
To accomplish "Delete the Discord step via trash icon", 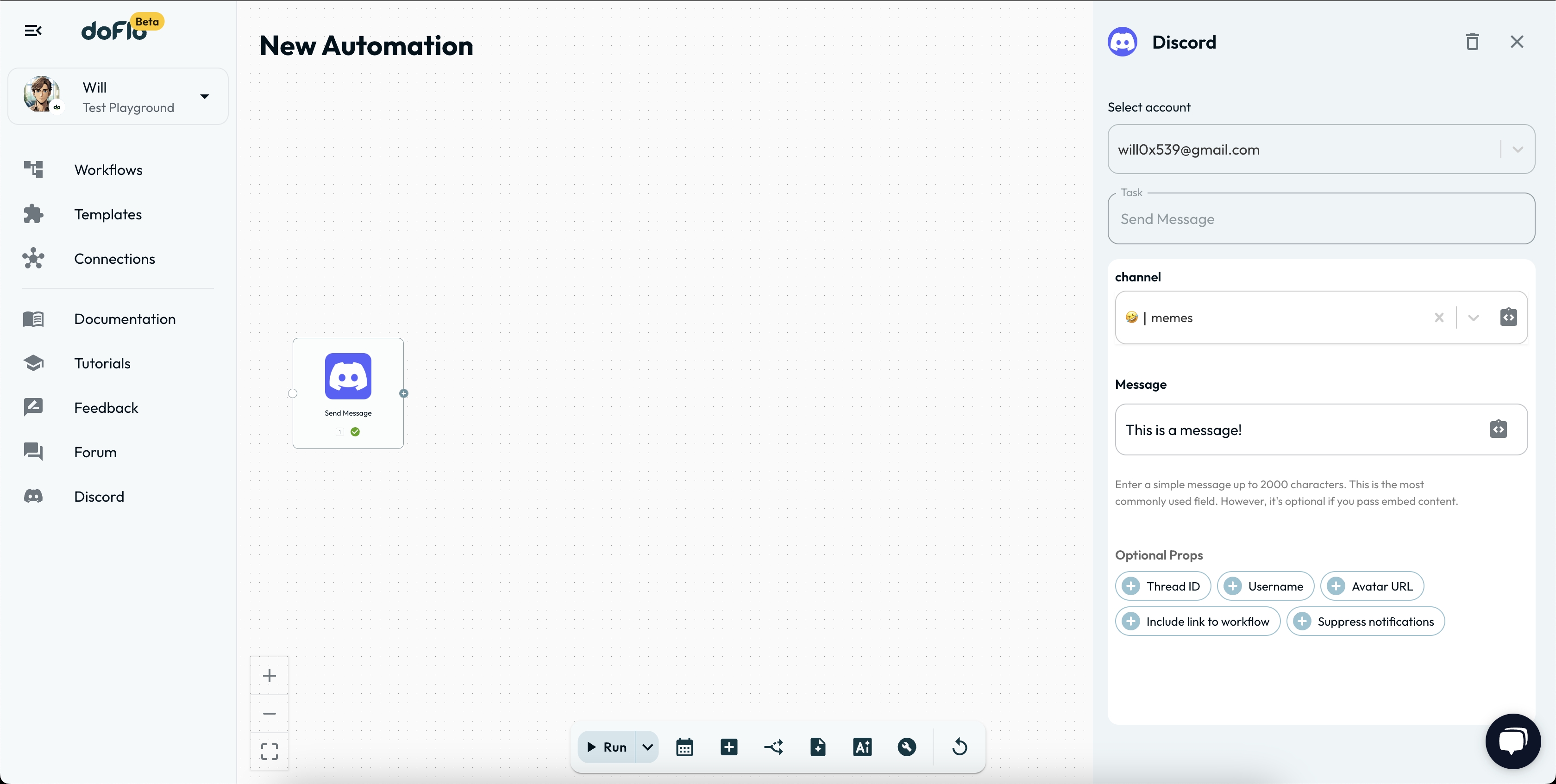I will point(1472,42).
